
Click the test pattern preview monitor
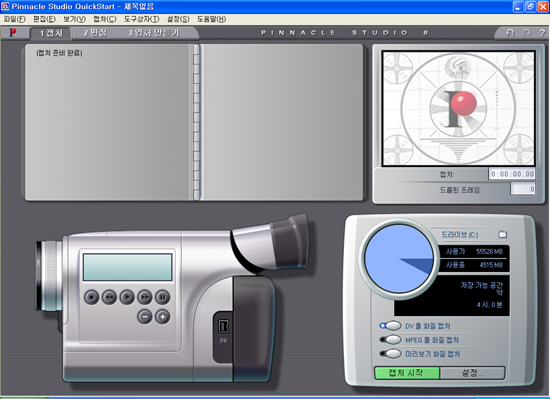458,108
